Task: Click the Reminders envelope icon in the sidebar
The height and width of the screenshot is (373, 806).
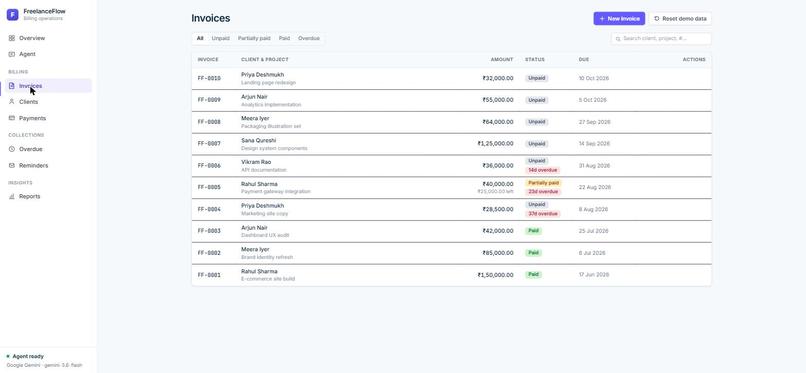Action: (12, 165)
